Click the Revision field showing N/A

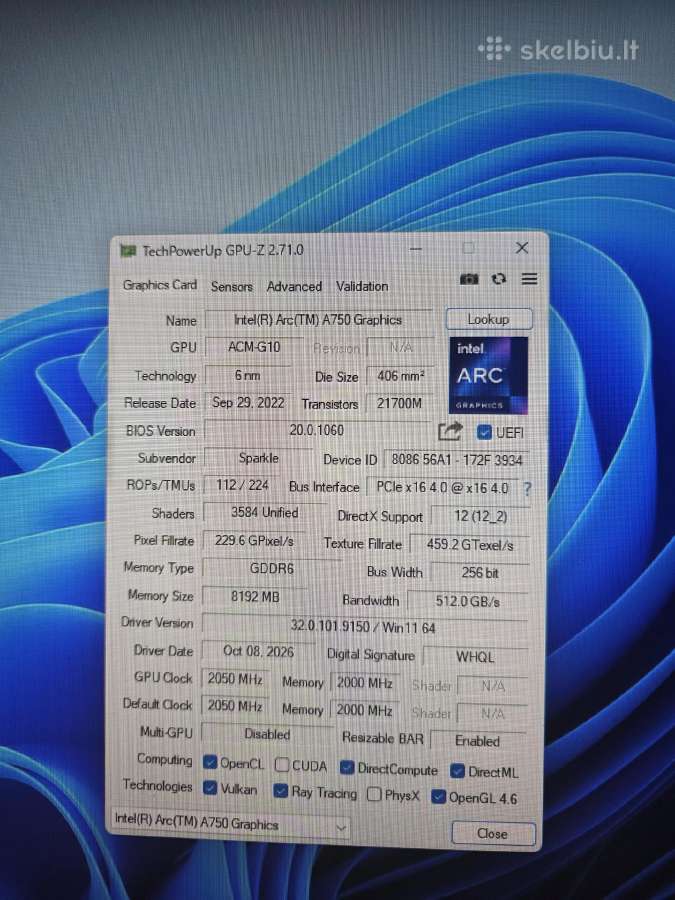click(x=400, y=347)
